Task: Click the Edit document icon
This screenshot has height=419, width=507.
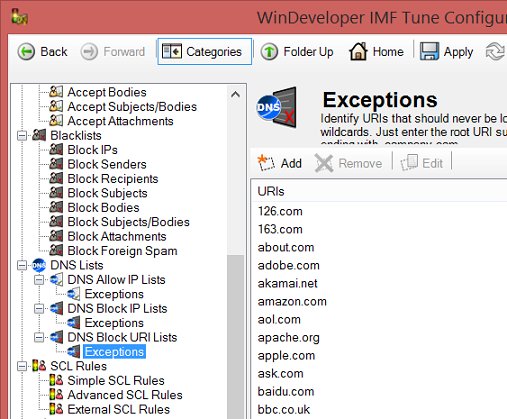Action: pyautogui.click(x=409, y=163)
